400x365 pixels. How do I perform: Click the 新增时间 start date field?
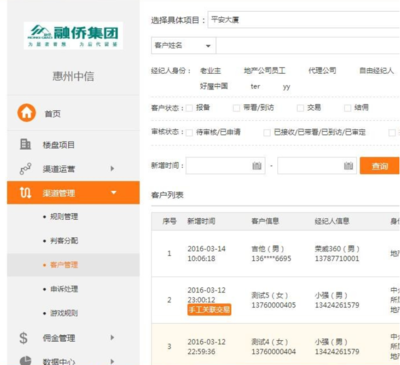point(226,166)
